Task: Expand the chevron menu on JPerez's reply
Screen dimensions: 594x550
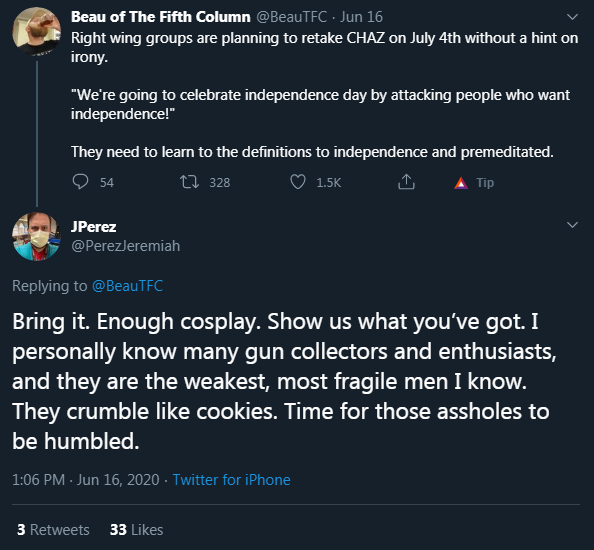Action: [572, 225]
